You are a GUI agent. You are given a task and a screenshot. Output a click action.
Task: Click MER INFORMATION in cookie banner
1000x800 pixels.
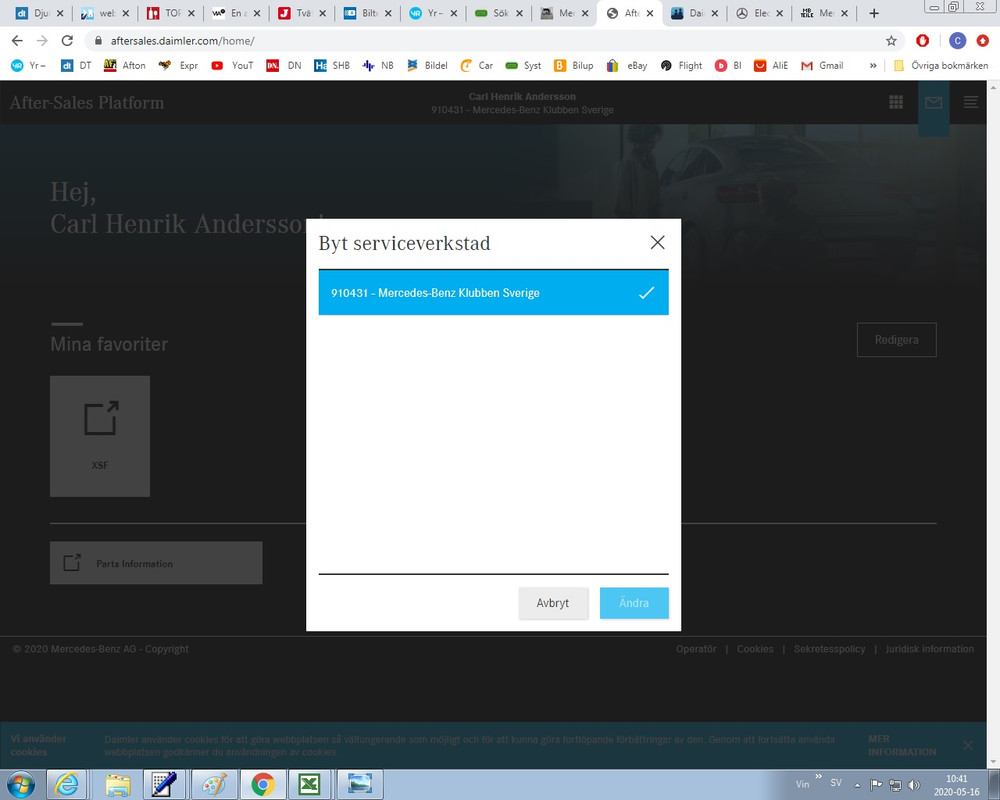coord(902,745)
